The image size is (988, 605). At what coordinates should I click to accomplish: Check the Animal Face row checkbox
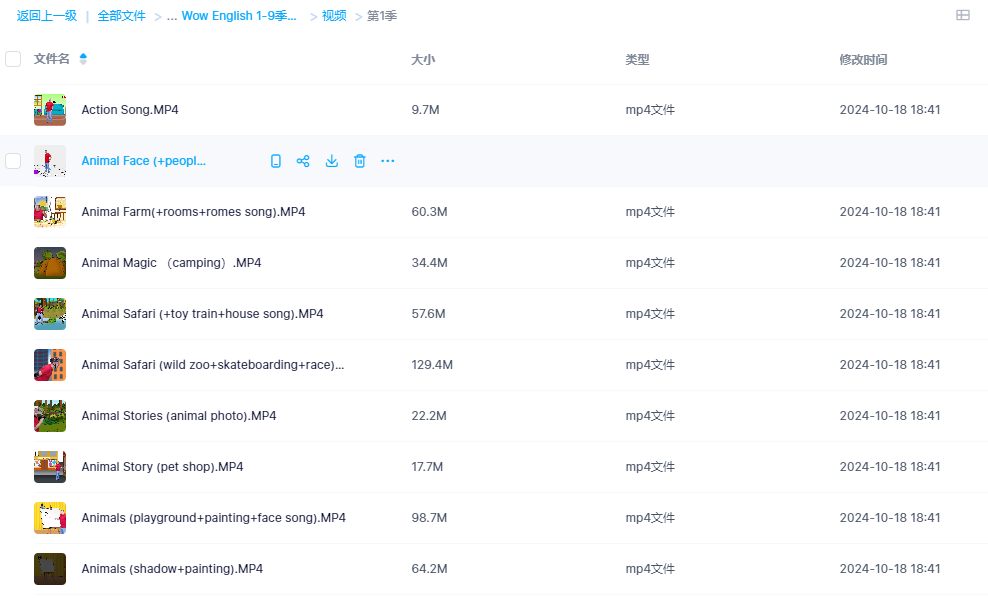click(13, 161)
